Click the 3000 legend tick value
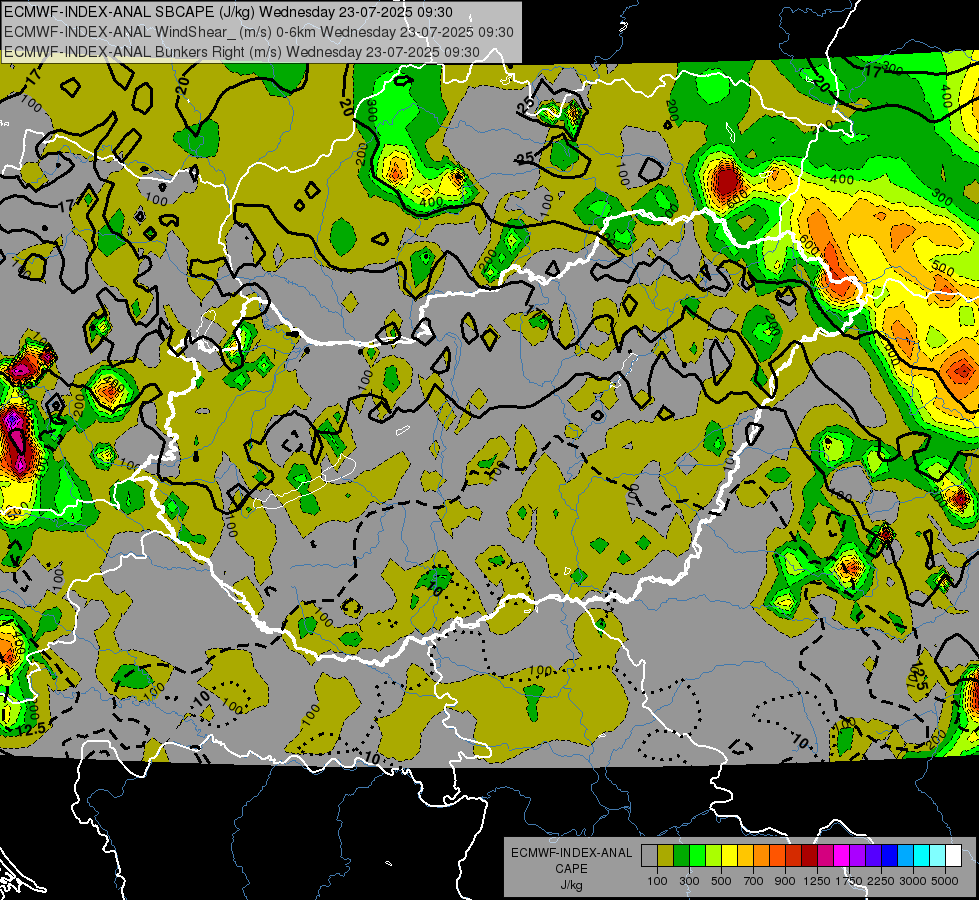979x900 pixels. click(913, 881)
